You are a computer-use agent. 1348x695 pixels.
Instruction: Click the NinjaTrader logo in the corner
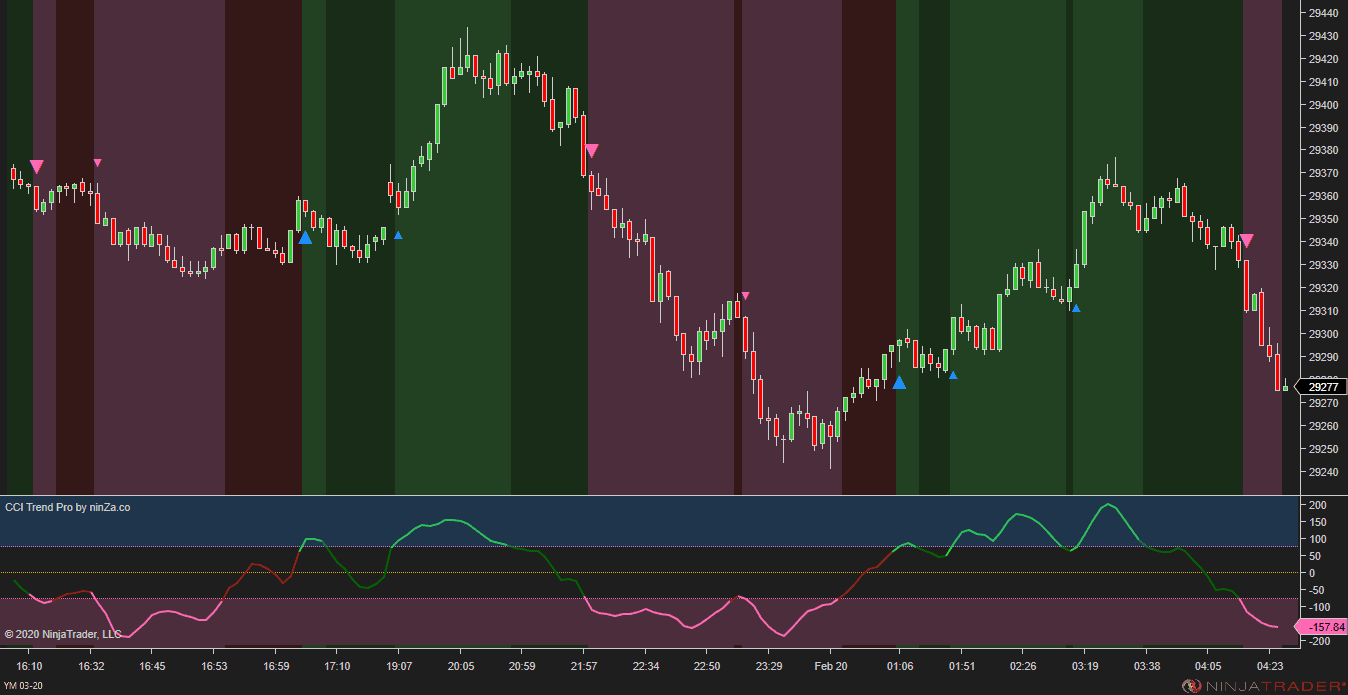[x=1261, y=685]
